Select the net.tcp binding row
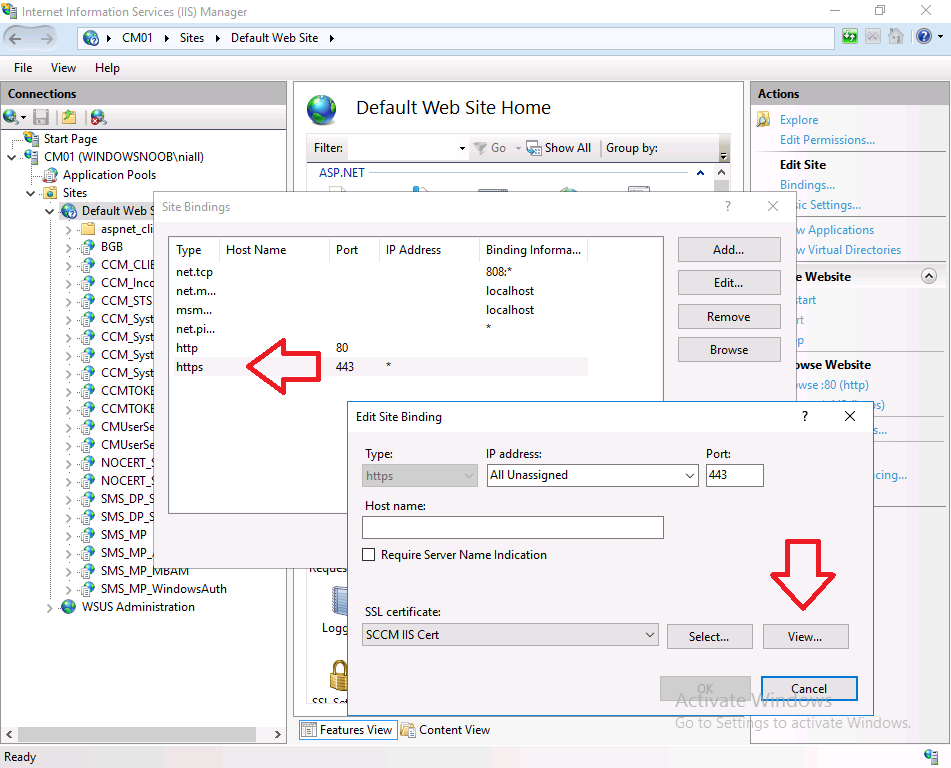The height and width of the screenshot is (768, 951). pyautogui.click(x=381, y=272)
